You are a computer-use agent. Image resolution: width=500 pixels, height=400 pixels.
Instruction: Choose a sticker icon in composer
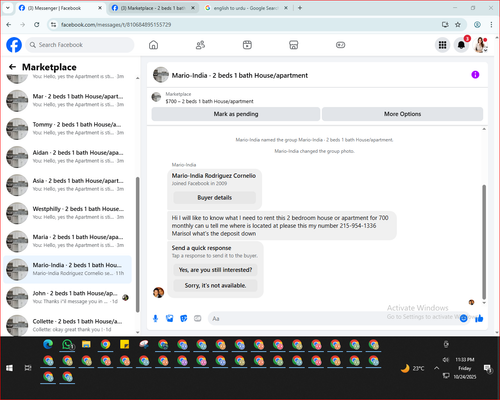[184, 318]
